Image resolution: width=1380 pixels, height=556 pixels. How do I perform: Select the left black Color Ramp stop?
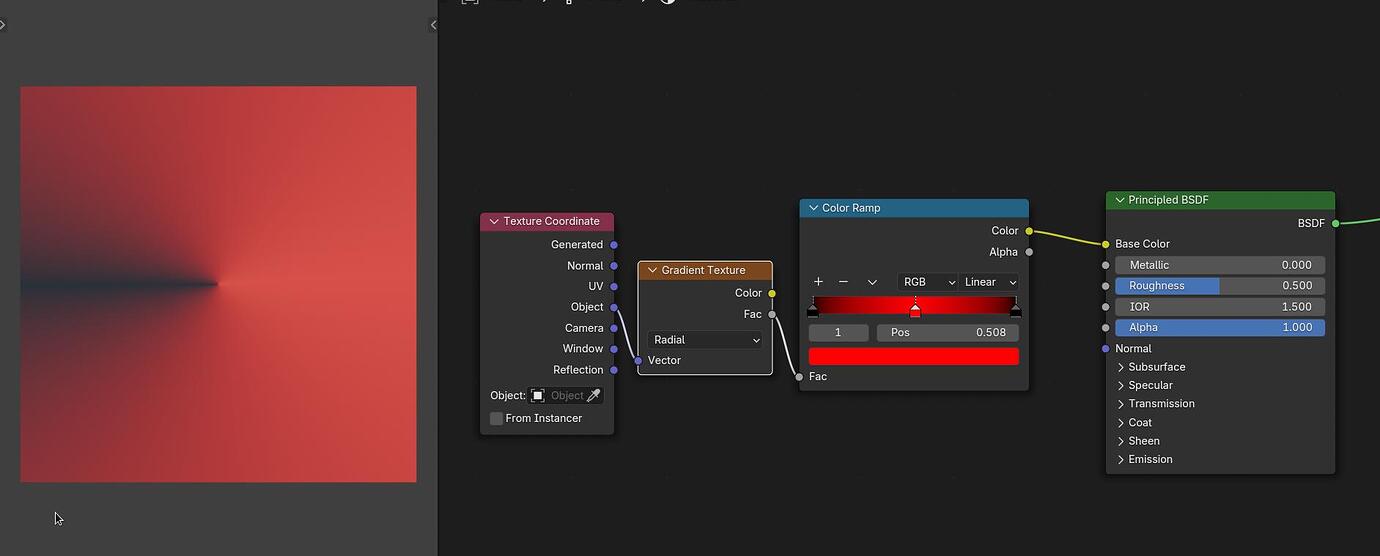click(x=812, y=311)
